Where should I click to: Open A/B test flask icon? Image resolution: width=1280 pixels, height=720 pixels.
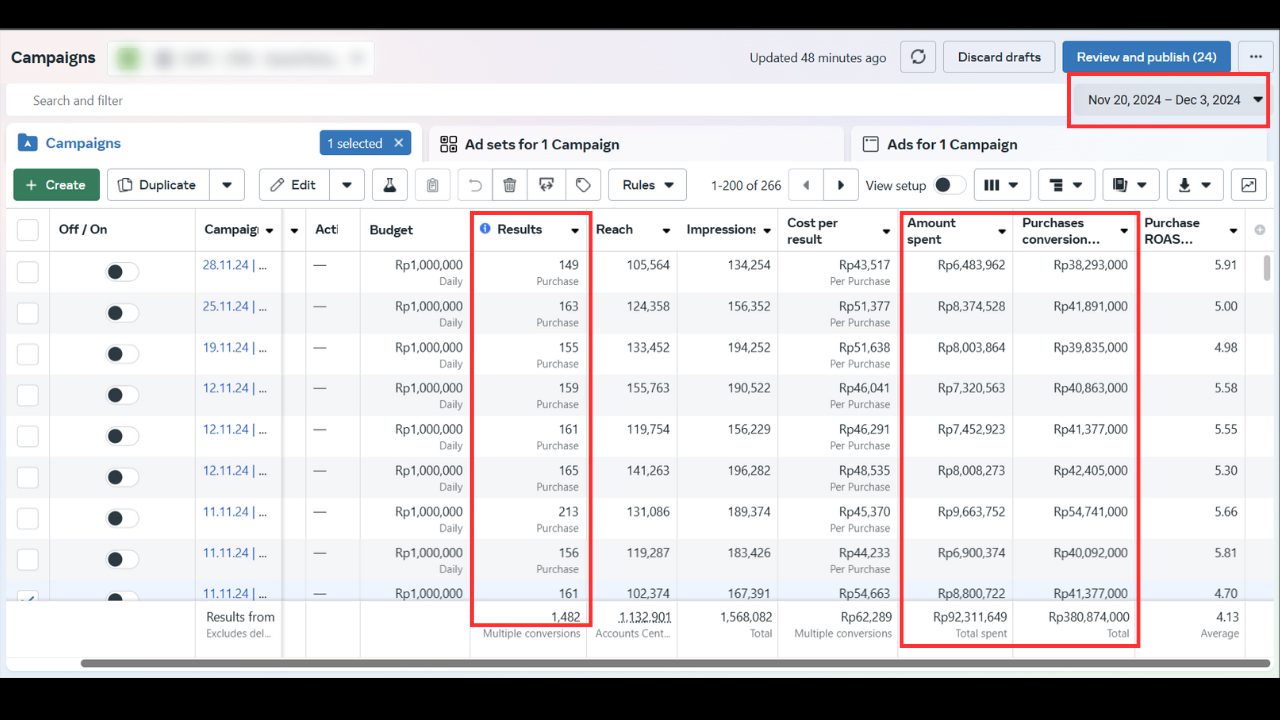(390, 185)
